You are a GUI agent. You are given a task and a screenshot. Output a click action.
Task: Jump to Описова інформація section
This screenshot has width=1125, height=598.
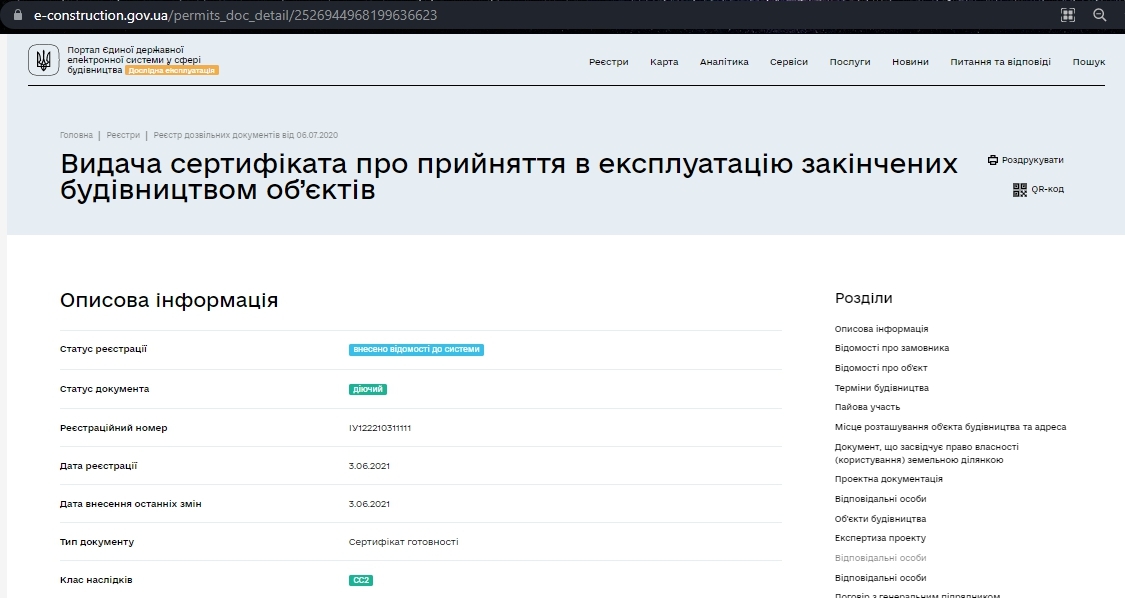tap(881, 329)
